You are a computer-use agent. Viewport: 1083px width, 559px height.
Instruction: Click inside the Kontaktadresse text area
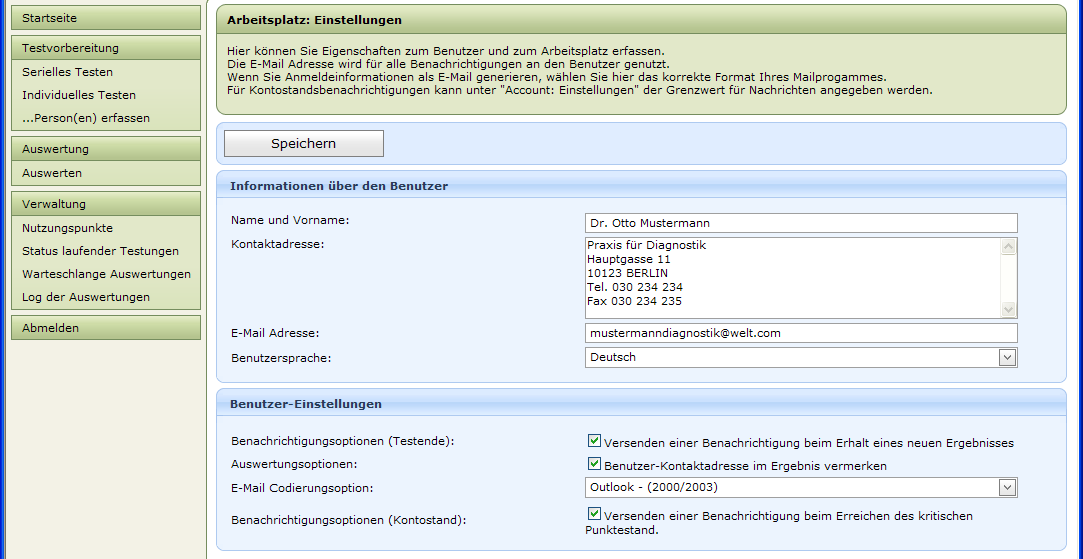[x=790, y=277]
